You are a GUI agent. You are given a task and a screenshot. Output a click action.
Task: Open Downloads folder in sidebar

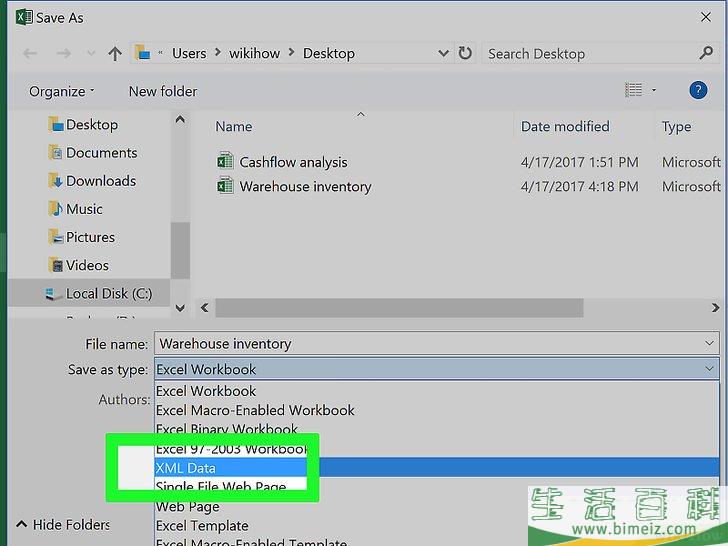(100, 181)
